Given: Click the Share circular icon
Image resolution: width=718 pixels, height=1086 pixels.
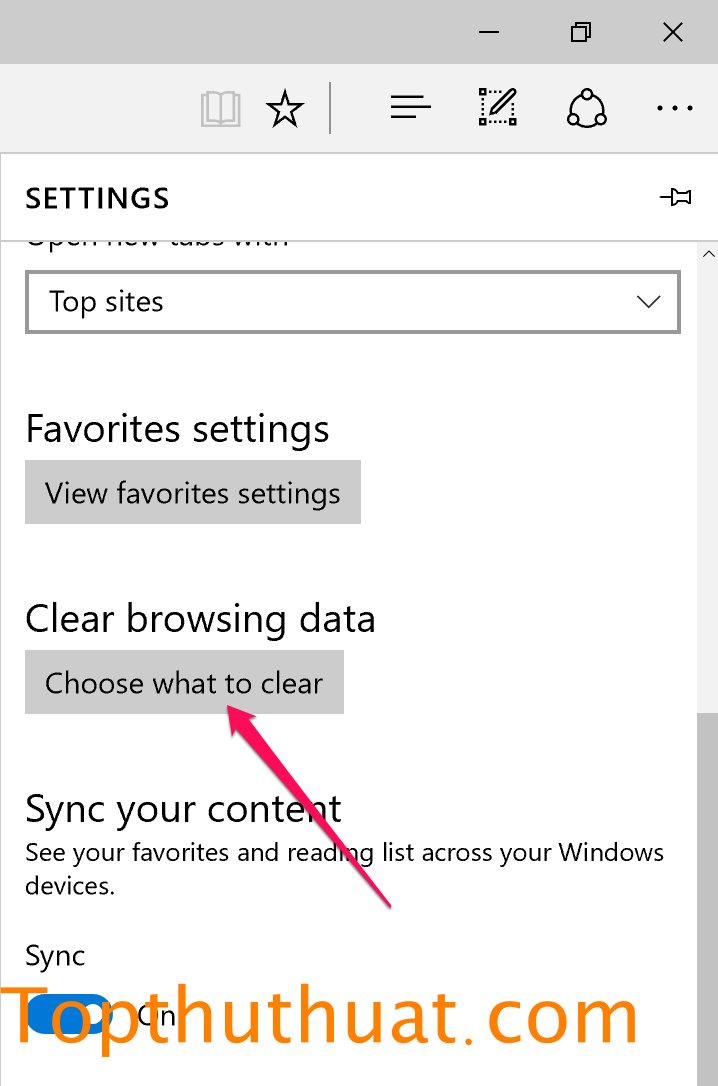Looking at the screenshot, I should [x=586, y=108].
